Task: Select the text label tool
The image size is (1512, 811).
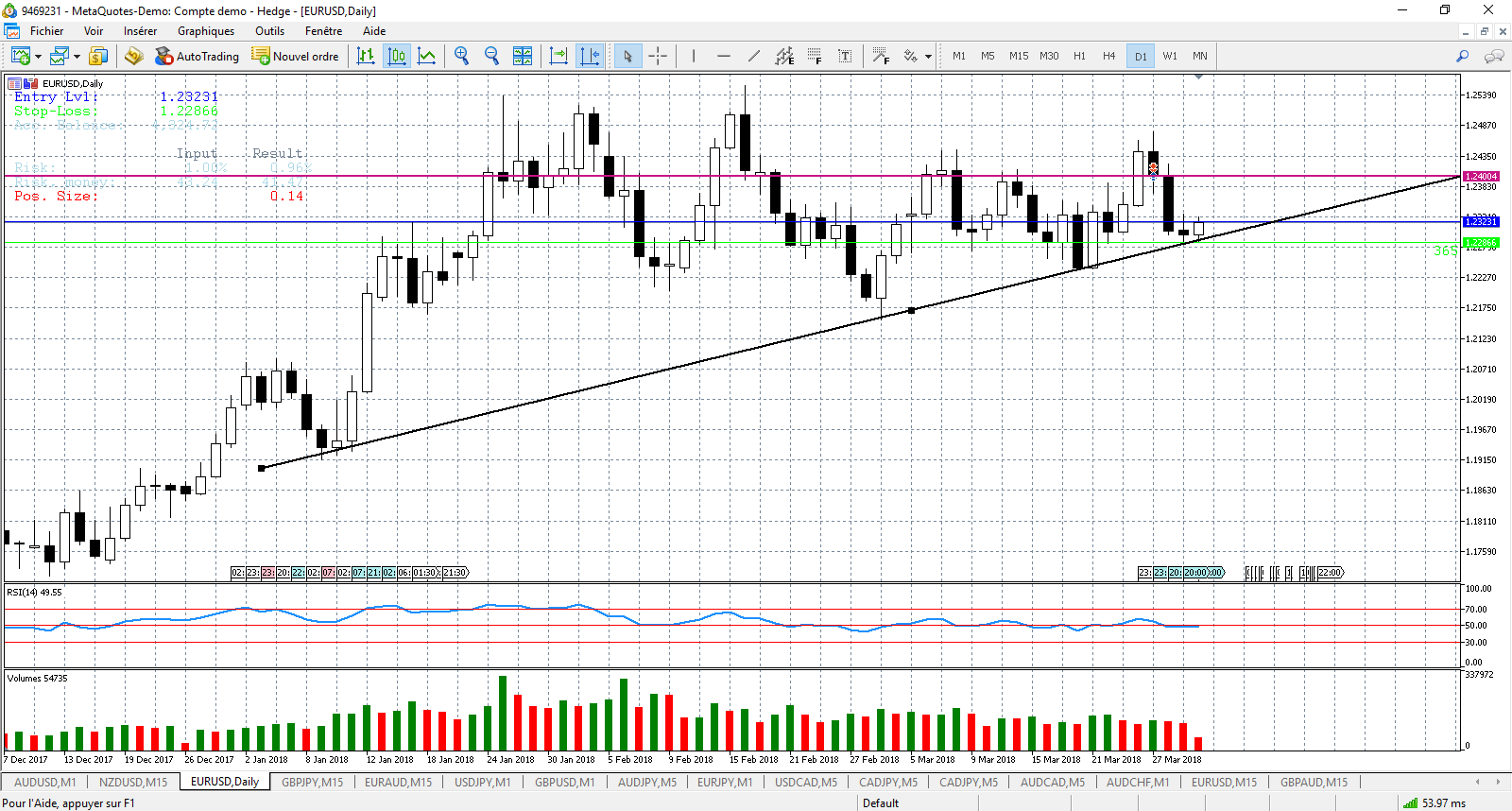Action: pyautogui.click(x=845, y=56)
